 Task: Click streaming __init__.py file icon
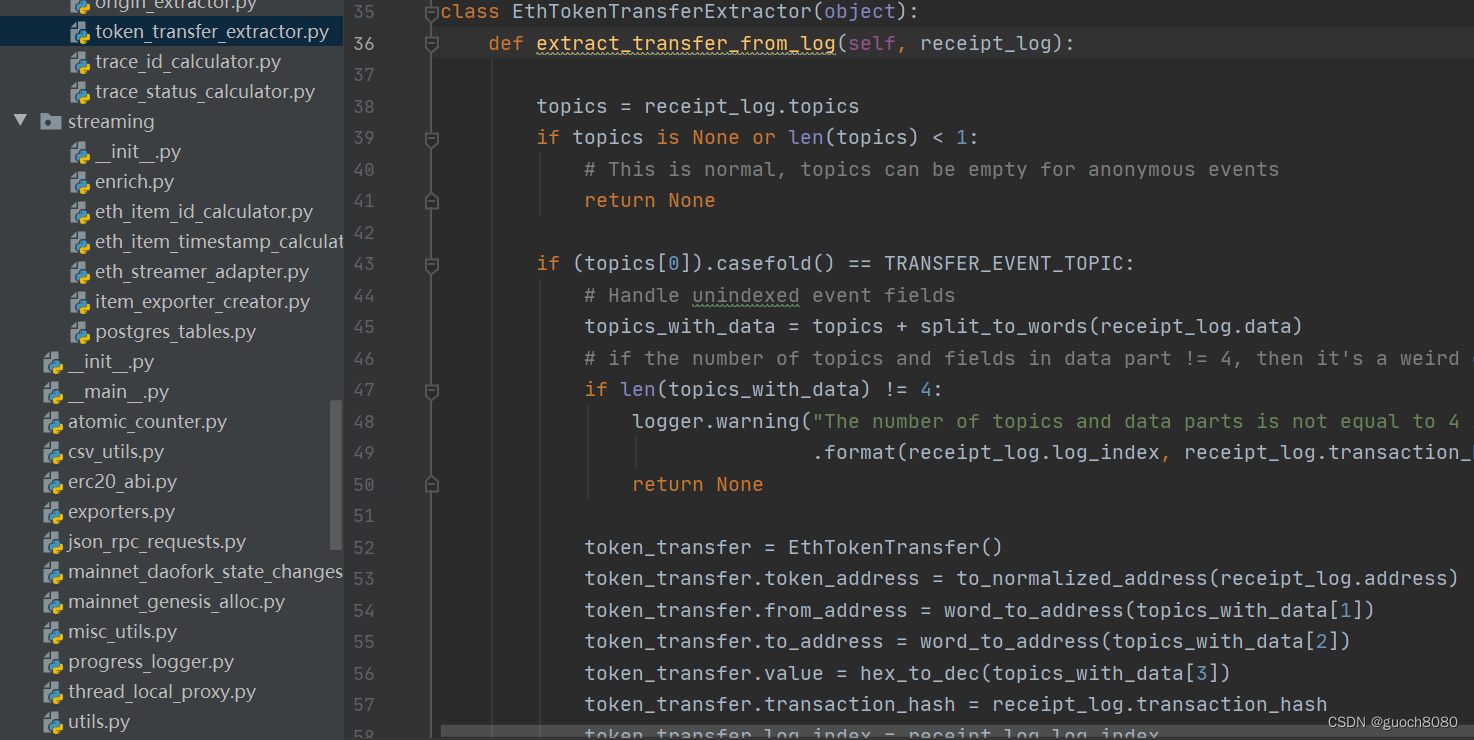[79, 152]
